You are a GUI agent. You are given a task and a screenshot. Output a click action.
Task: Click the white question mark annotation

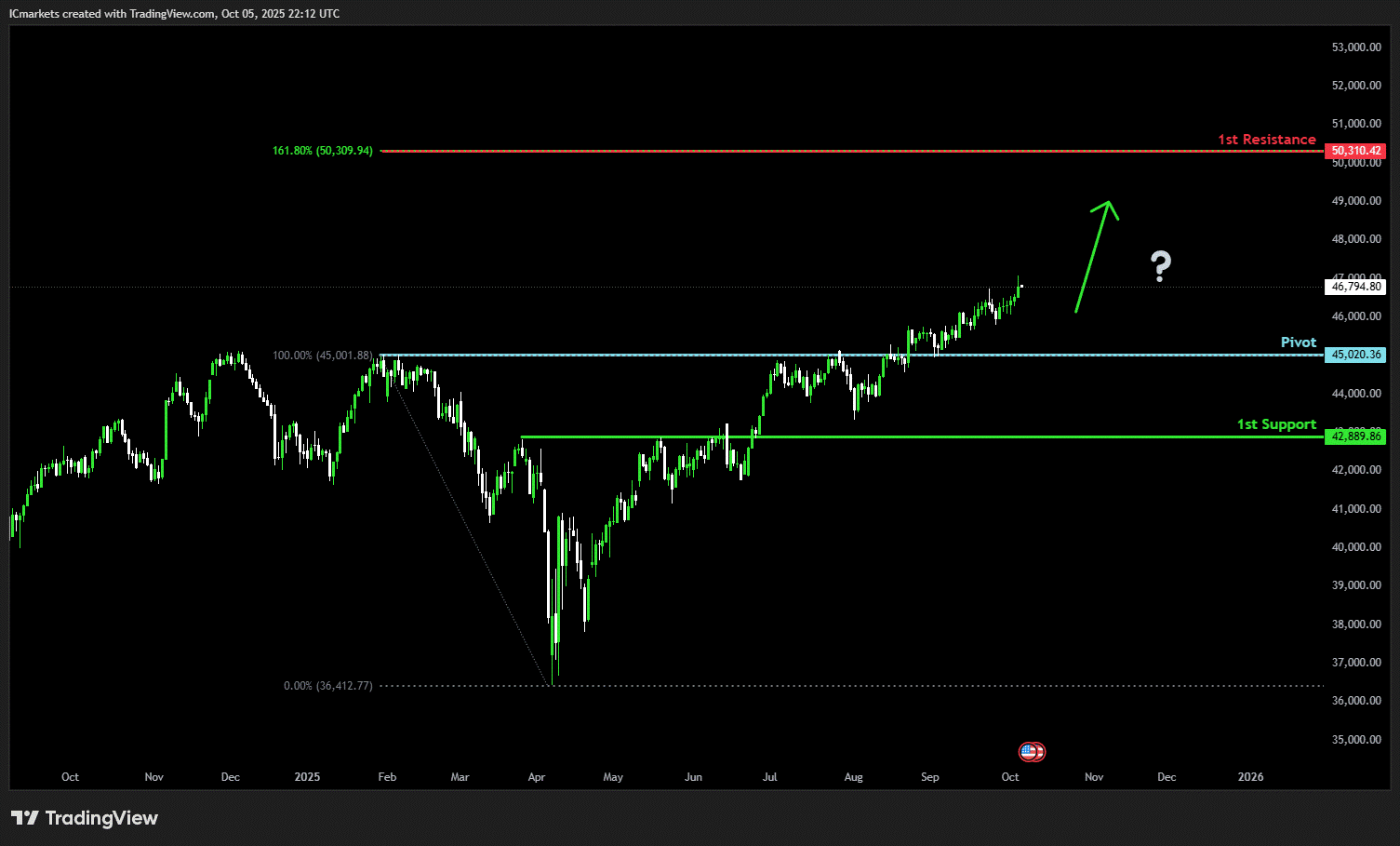1160,267
